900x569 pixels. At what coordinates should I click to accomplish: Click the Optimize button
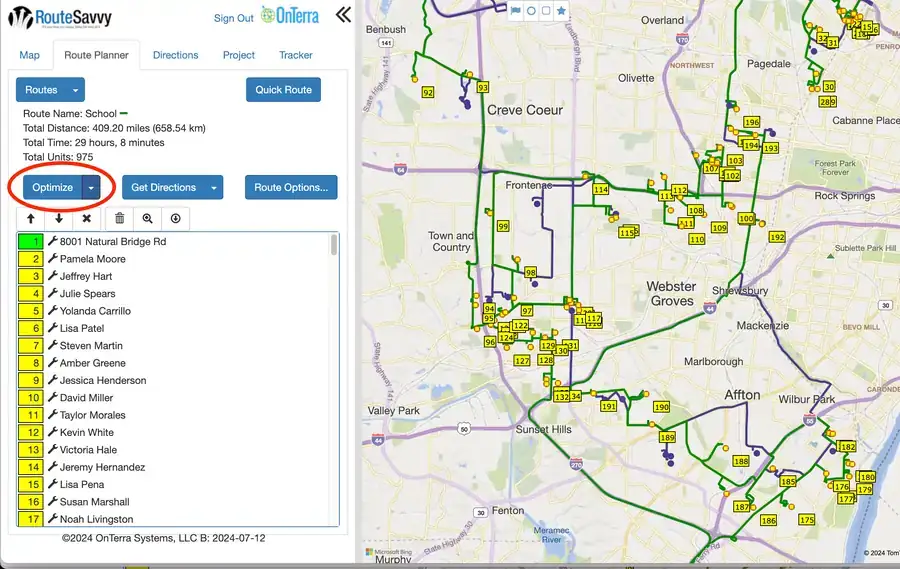[x=53, y=187]
